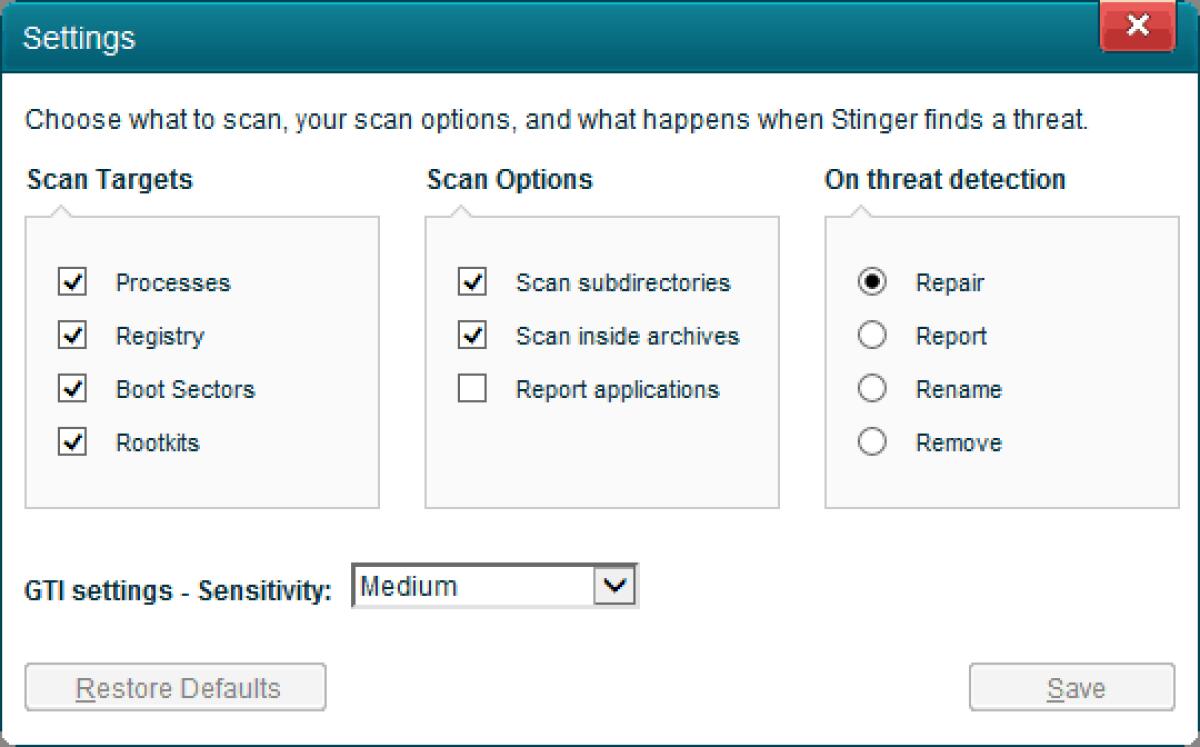Toggle the Rootkits checkbox off
Screen dimensions: 1200x747
point(70,443)
